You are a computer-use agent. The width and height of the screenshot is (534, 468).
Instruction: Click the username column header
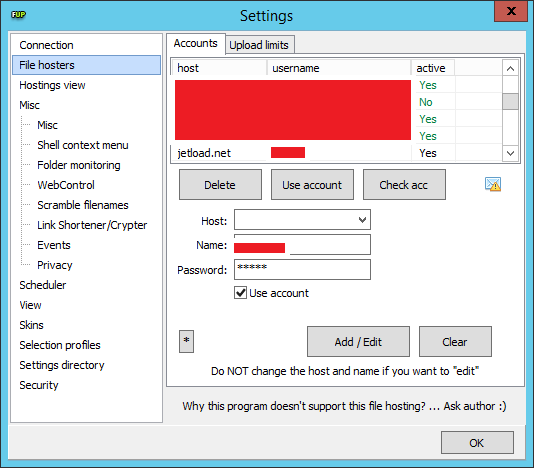coord(339,68)
